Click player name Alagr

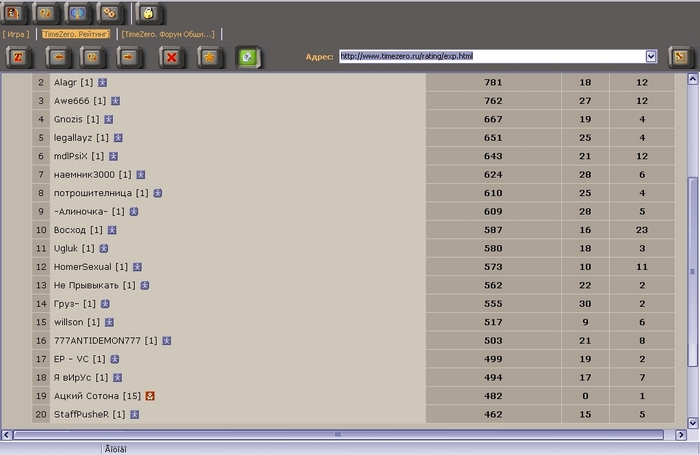pos(65,83)
